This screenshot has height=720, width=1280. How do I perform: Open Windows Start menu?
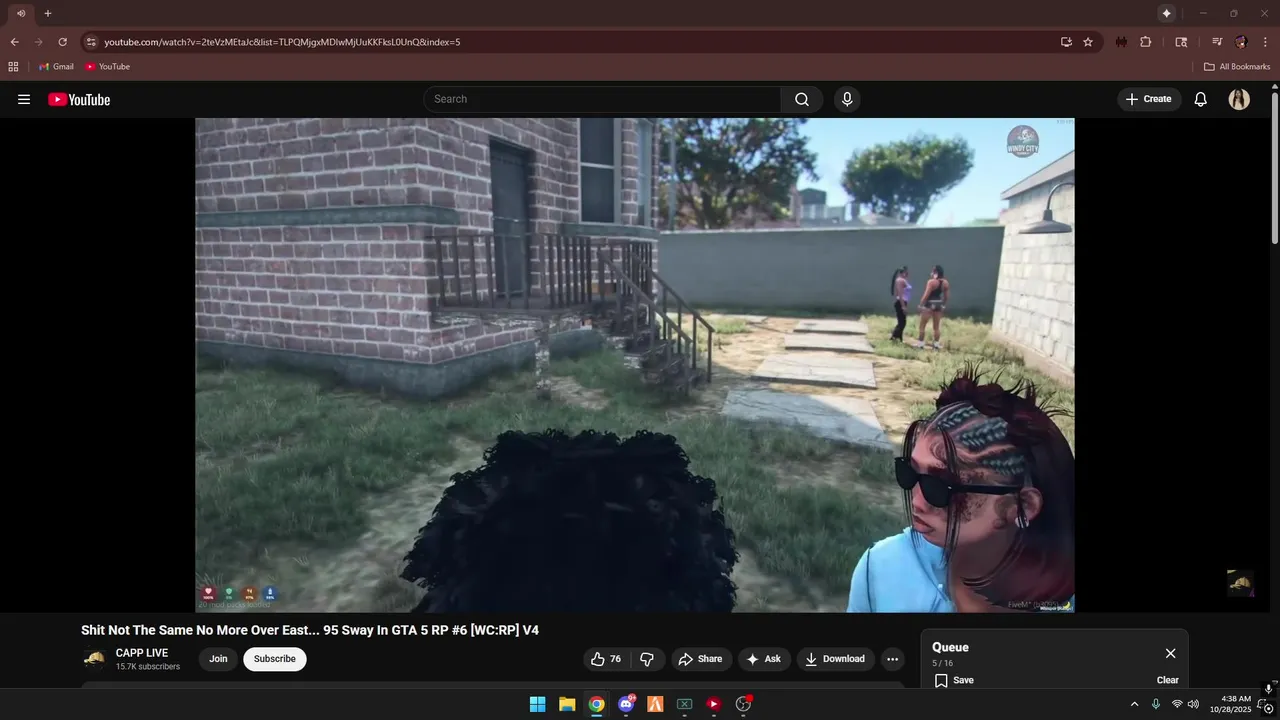click(x=538, y=704)
